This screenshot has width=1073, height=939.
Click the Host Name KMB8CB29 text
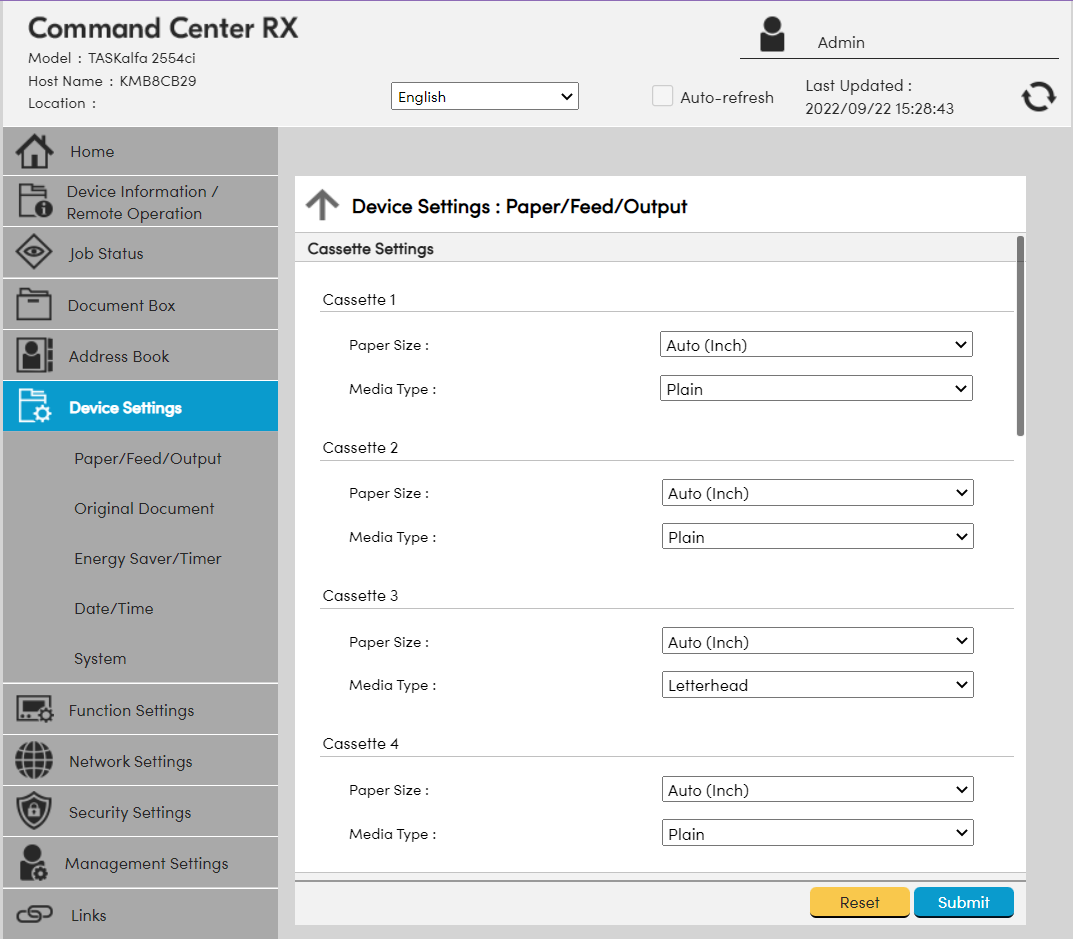pos(112,81)
